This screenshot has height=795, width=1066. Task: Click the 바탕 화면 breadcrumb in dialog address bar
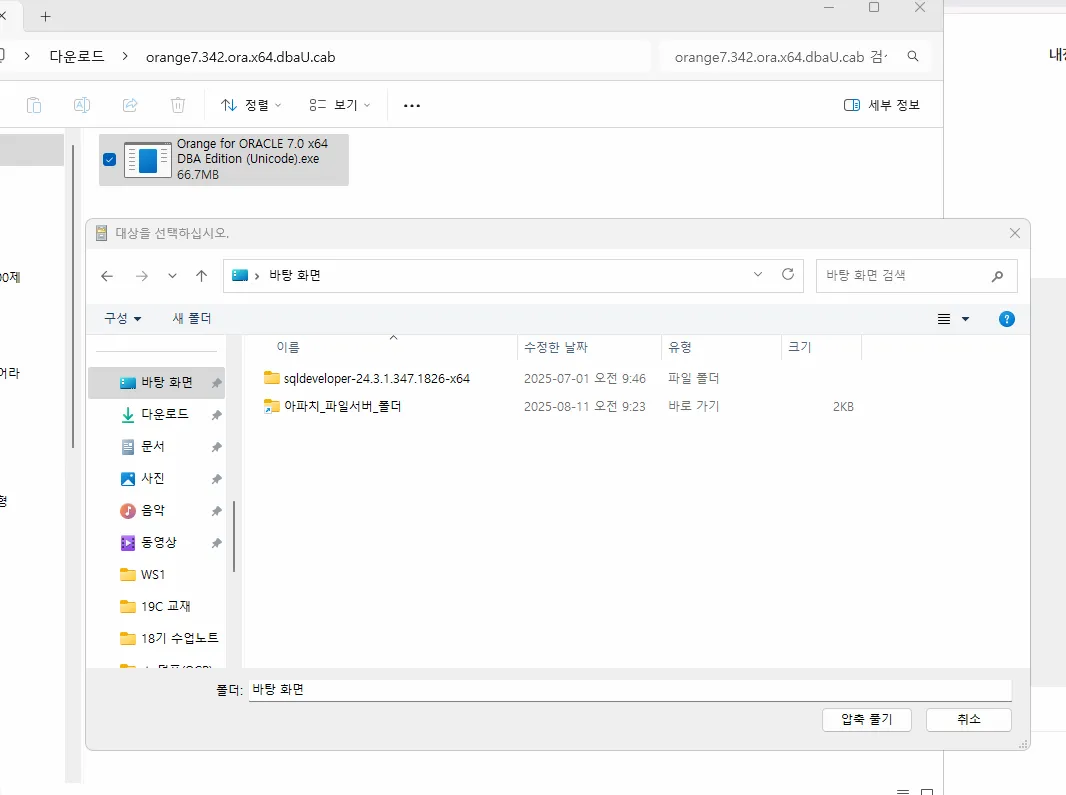tap(294, 275)
